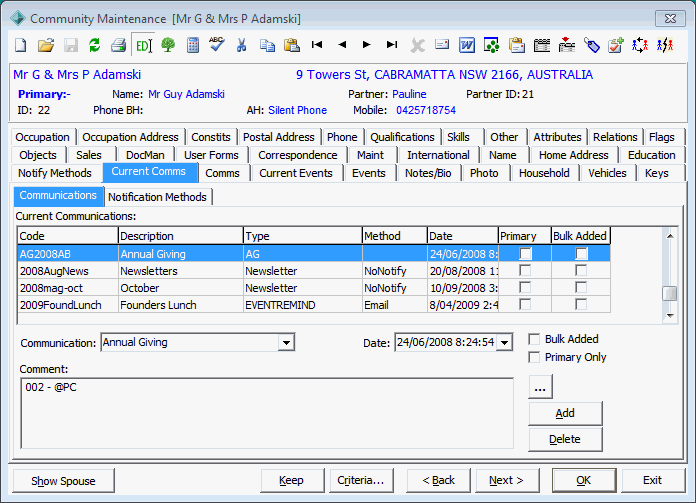Open file using folder icon
Image resolution: width=696 pixels, height=503 pixels.
pyautogui.click(x=45, y=45)
